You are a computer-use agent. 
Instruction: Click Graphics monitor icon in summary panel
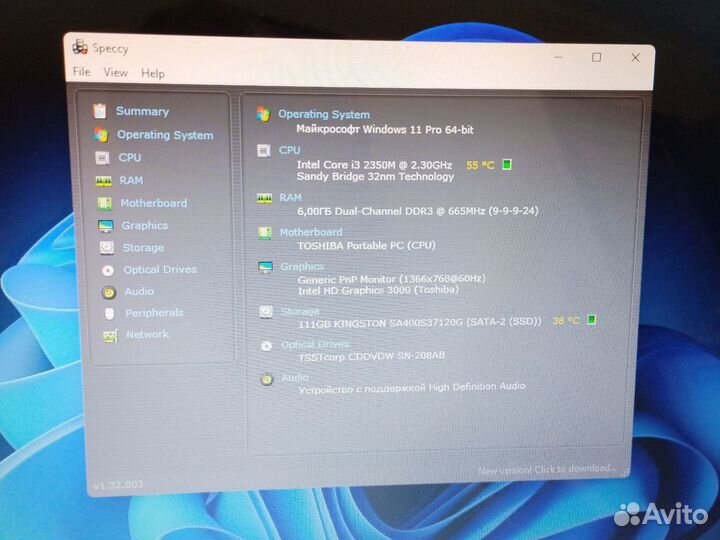tap(265, 267)
